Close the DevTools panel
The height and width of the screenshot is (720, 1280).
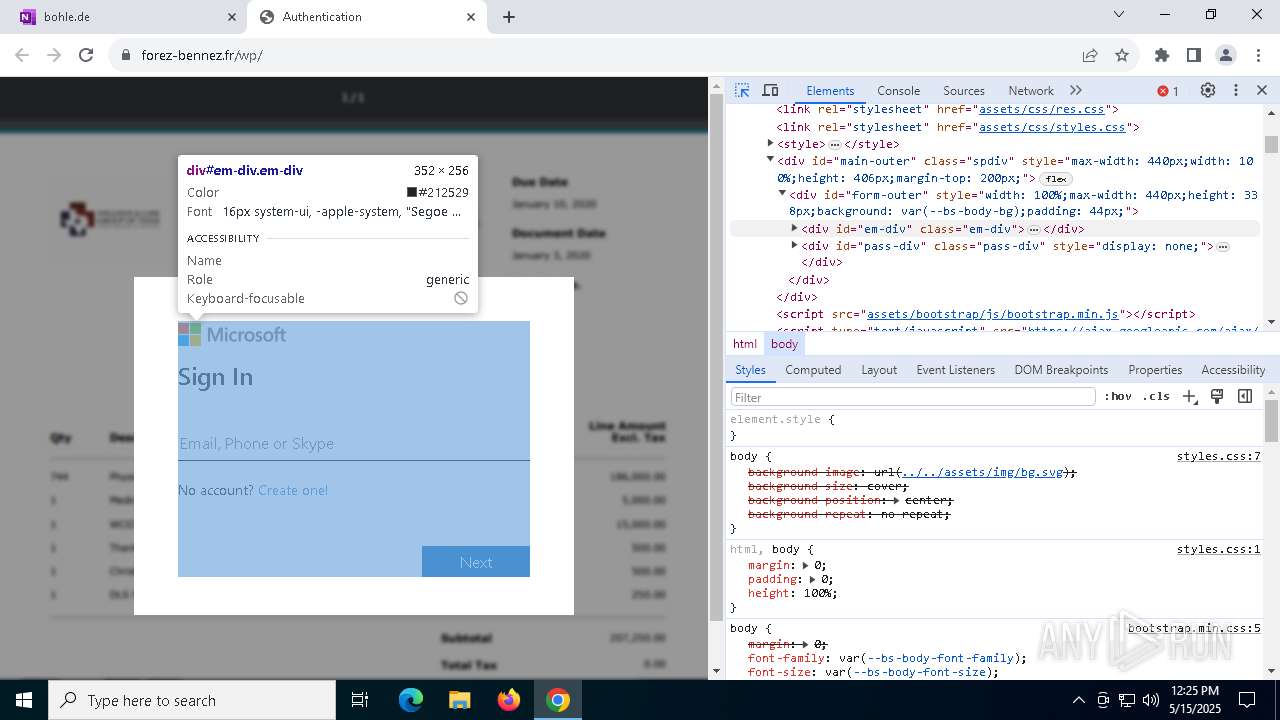pos(1262,90)
